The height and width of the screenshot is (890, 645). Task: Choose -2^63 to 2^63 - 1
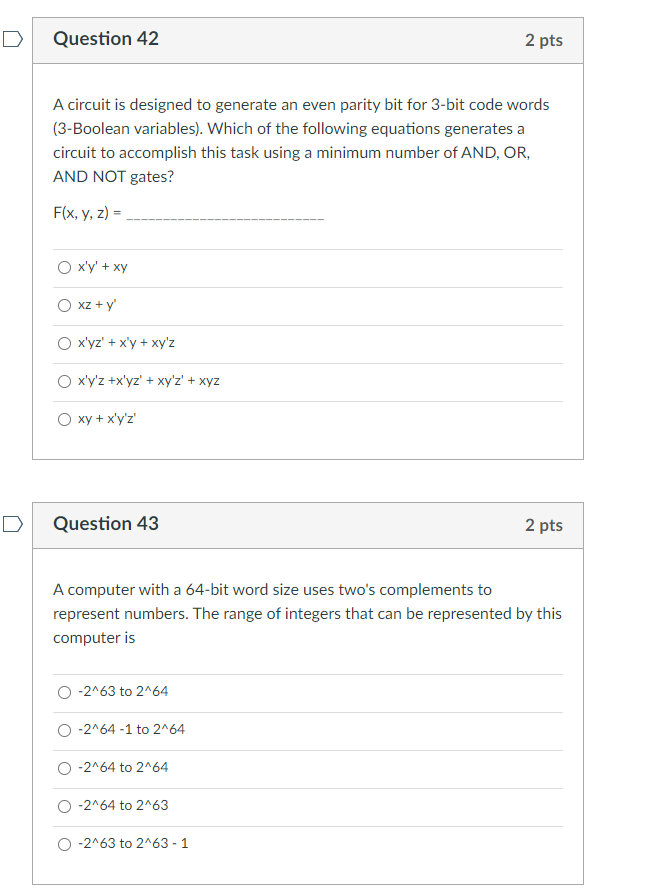[x=64, y=843]
